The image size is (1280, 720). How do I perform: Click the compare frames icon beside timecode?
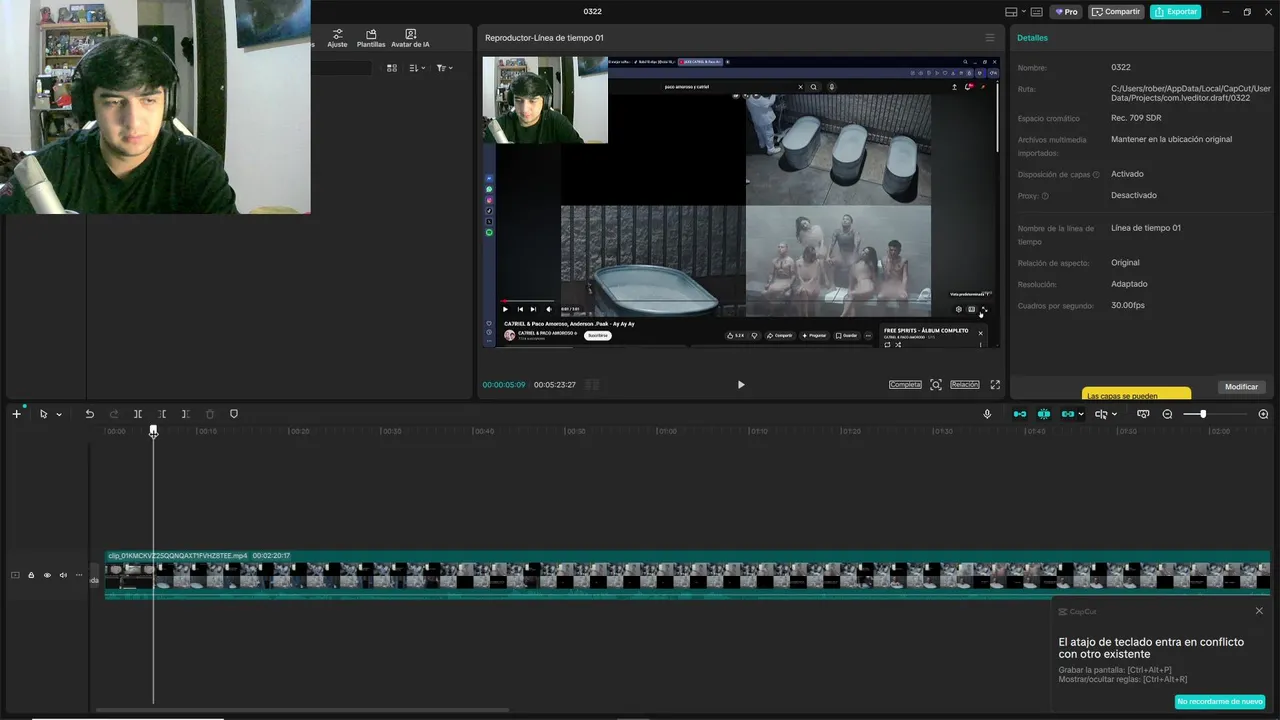592,385
